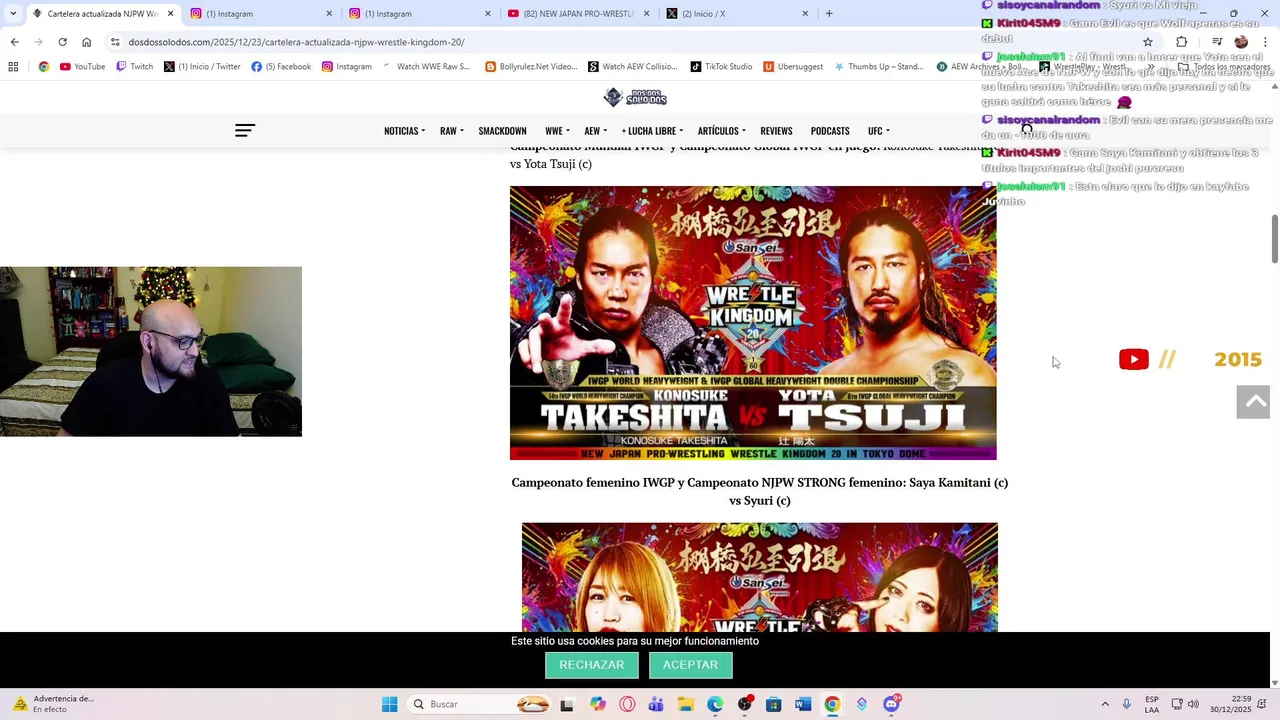Open the Chrome three-dot menu
1280x720 pixels.
point(1264,42)
